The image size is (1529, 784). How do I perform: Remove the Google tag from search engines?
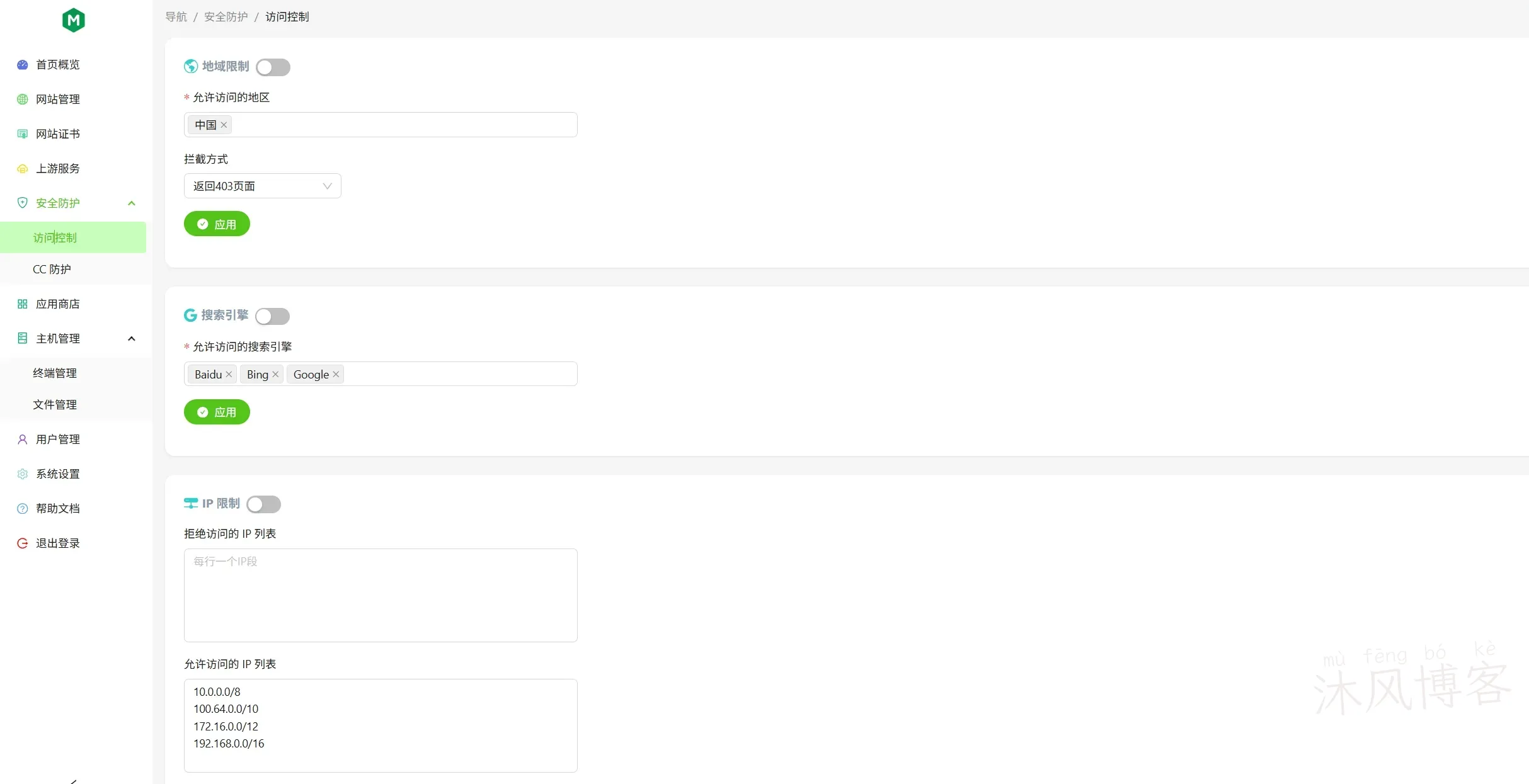336,373
